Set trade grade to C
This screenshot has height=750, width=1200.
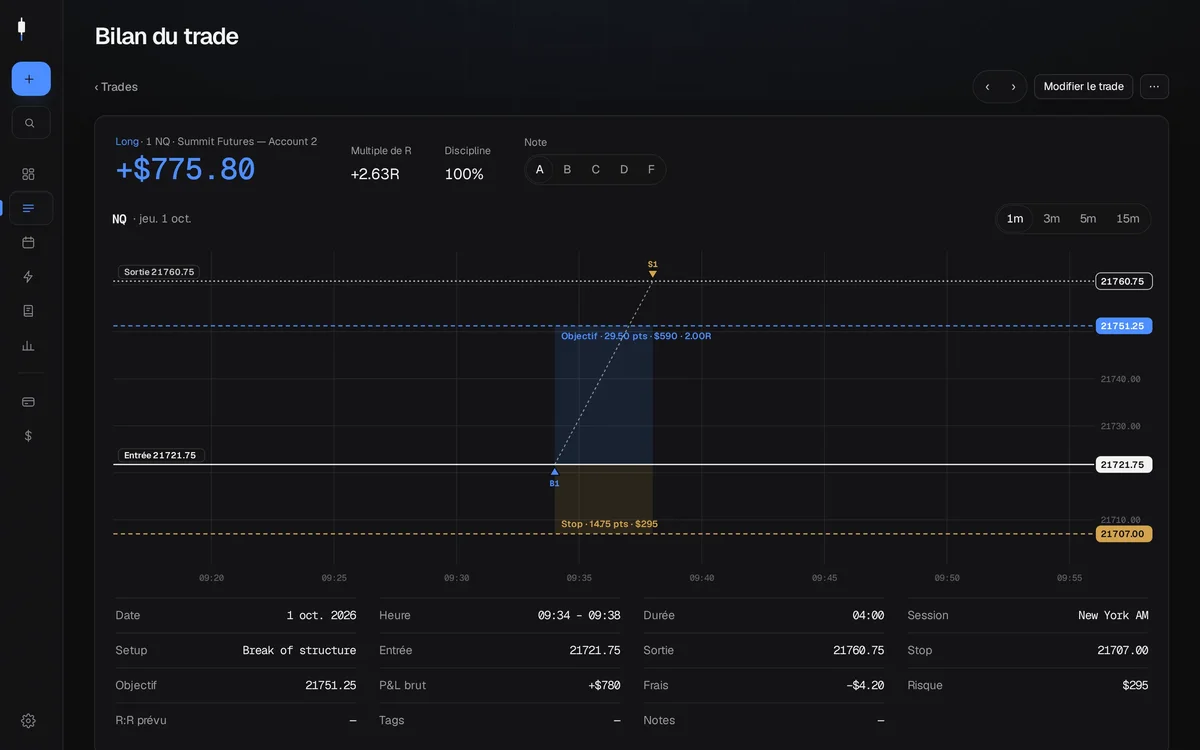pos(595,170)
